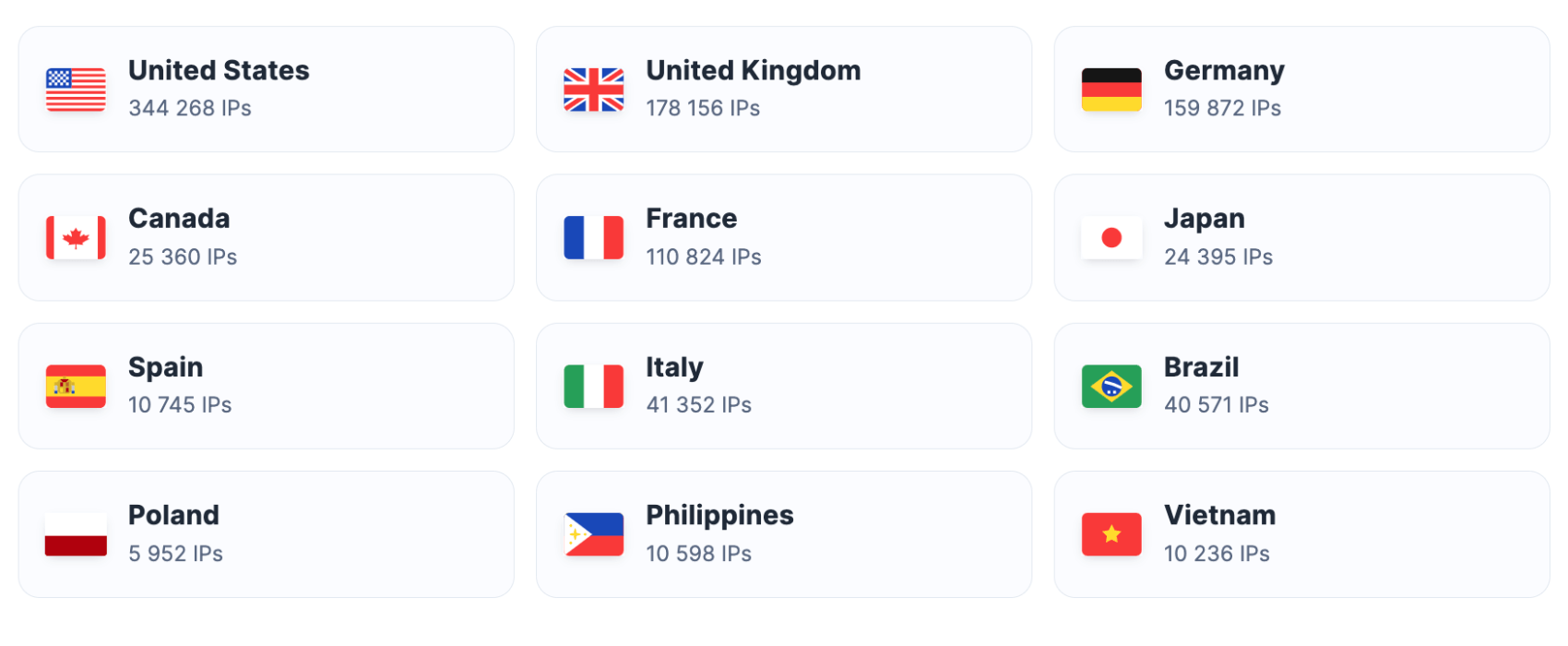1568x646 pixels.
Task: Click the Germany flag icon
Action: 1111,90
